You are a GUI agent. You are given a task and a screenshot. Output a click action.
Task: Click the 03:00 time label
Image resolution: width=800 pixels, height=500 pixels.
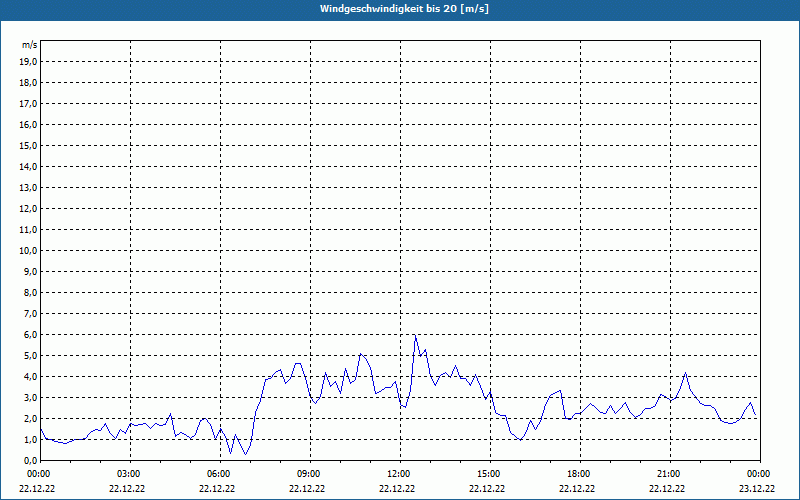point(131,474)
